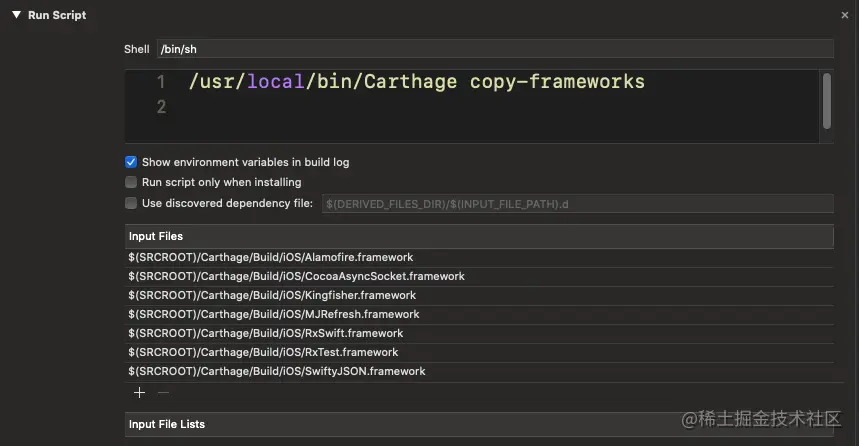This screenshot has width=859, height=446.
Task: Select the Alamofire.framework input file
Action: [x=479, y=258]
